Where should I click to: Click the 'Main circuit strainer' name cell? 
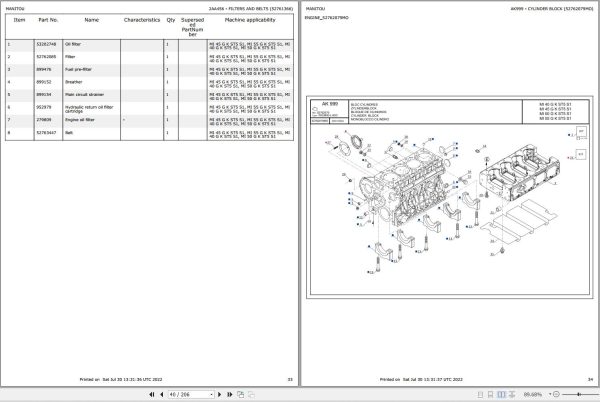(91, 95)
